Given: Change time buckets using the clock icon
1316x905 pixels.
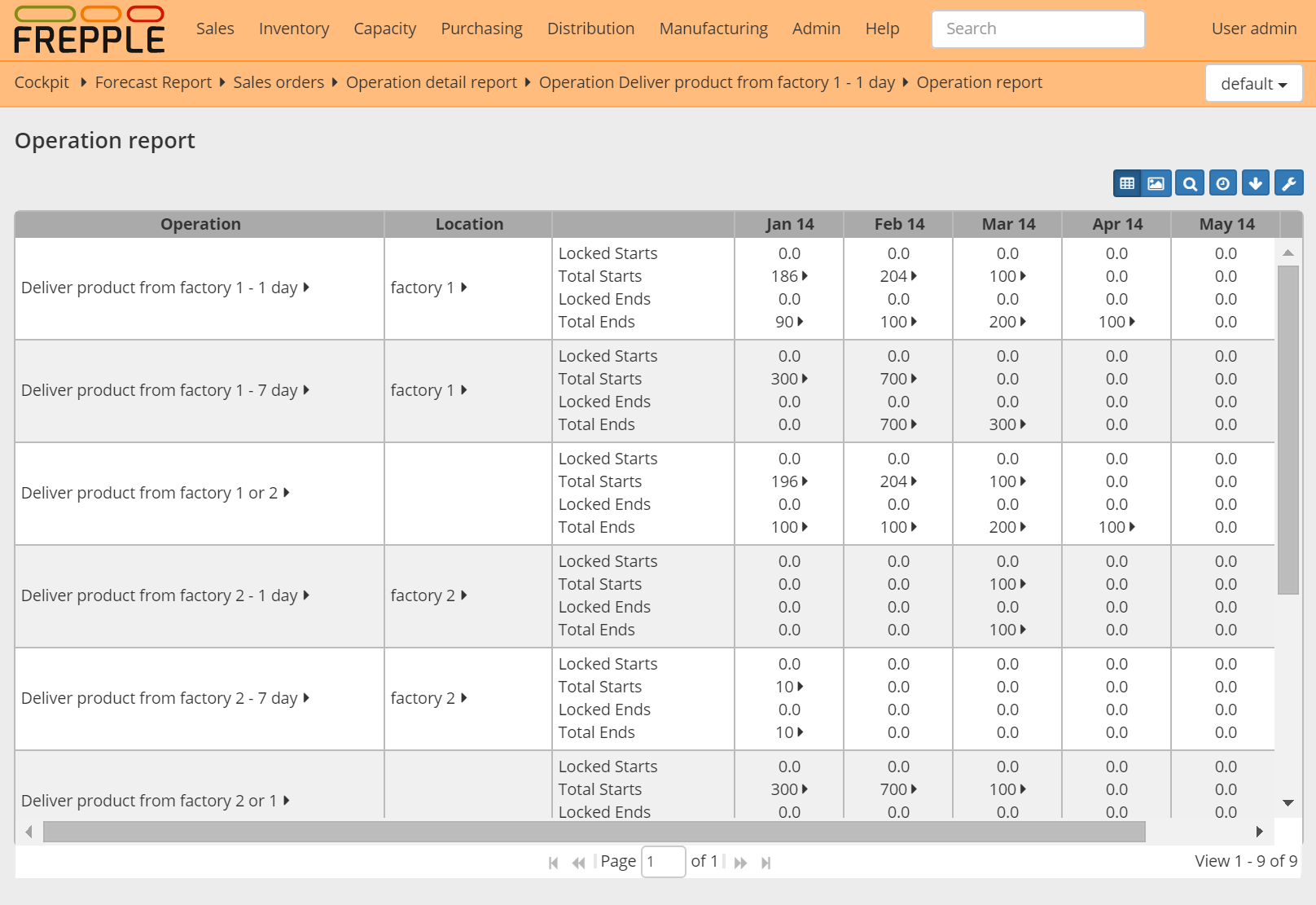Looking at the screenshot, I should (x=1222, y=183).
